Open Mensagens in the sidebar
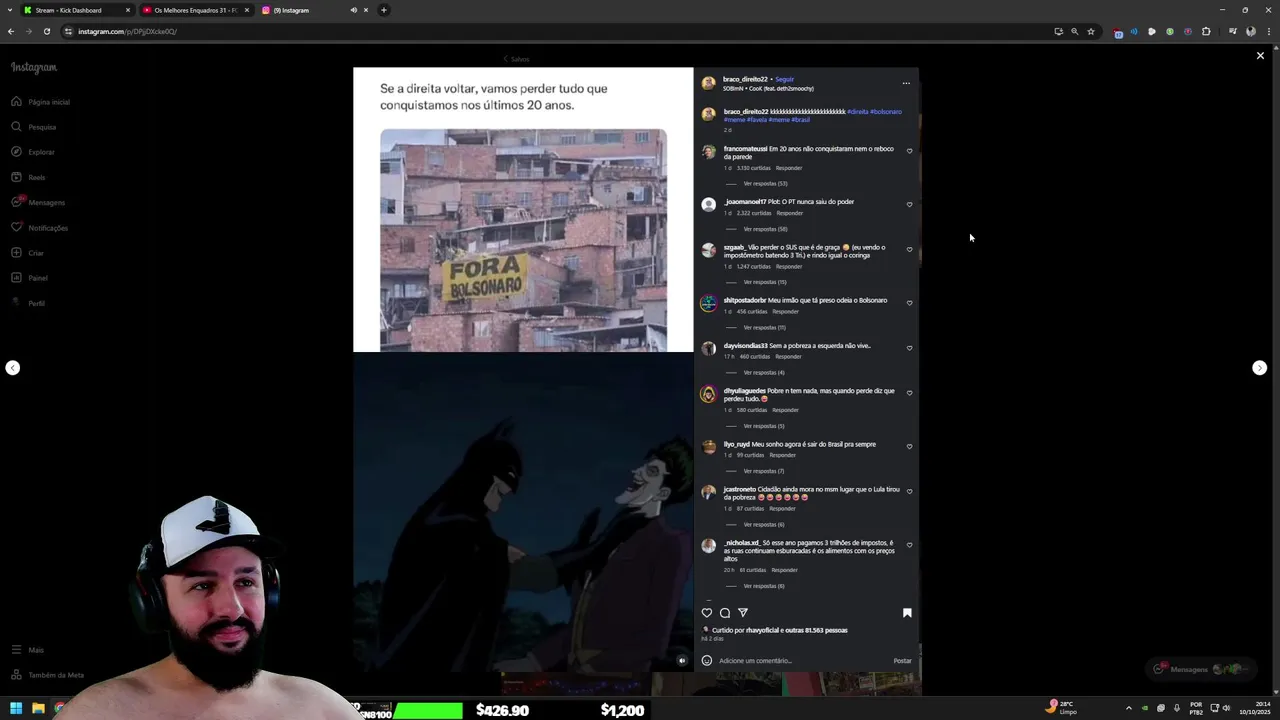 pos(38,202)
